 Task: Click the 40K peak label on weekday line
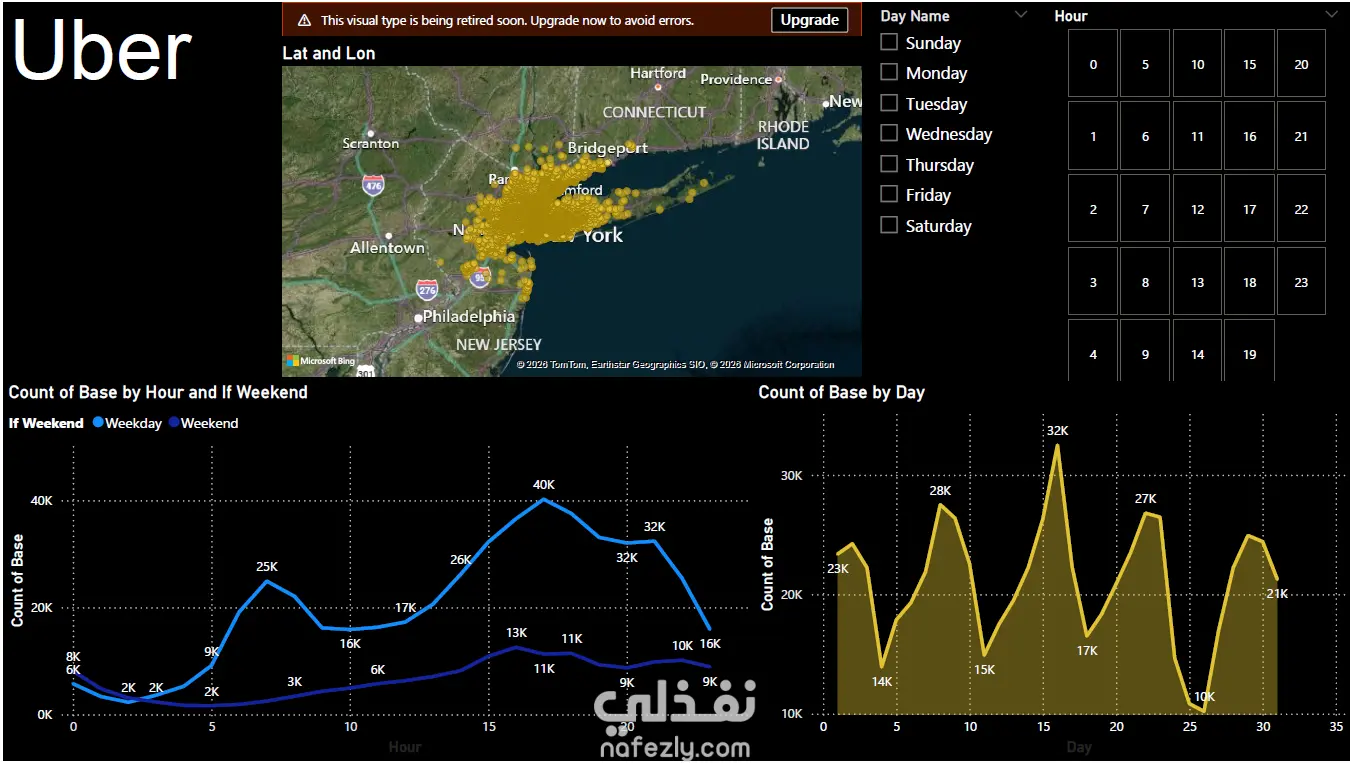543,485
